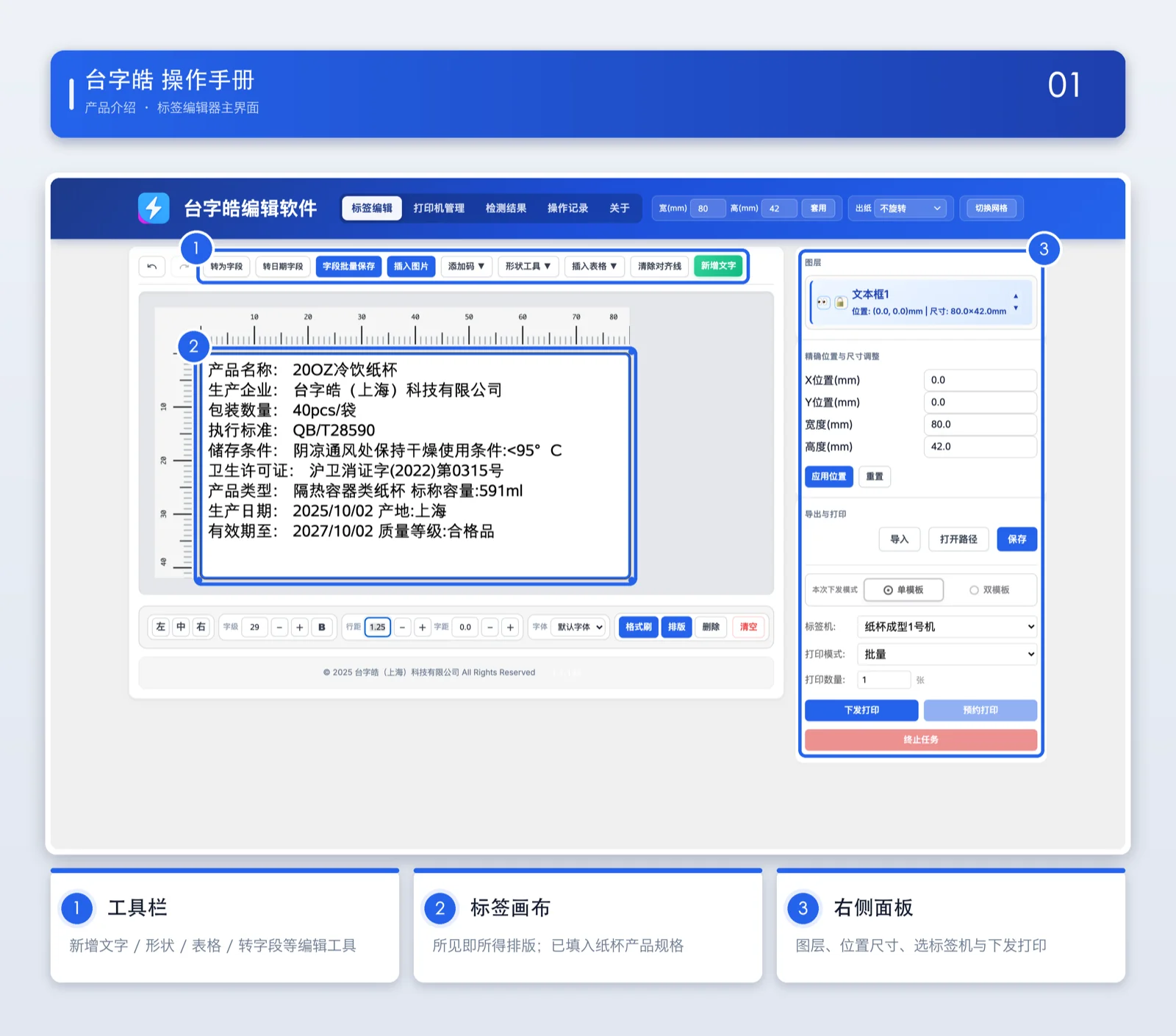This screenshot has height=1036, width=1176.
Task: Click 行距 input showing 1.25
Action: click(x=378, y=627)
